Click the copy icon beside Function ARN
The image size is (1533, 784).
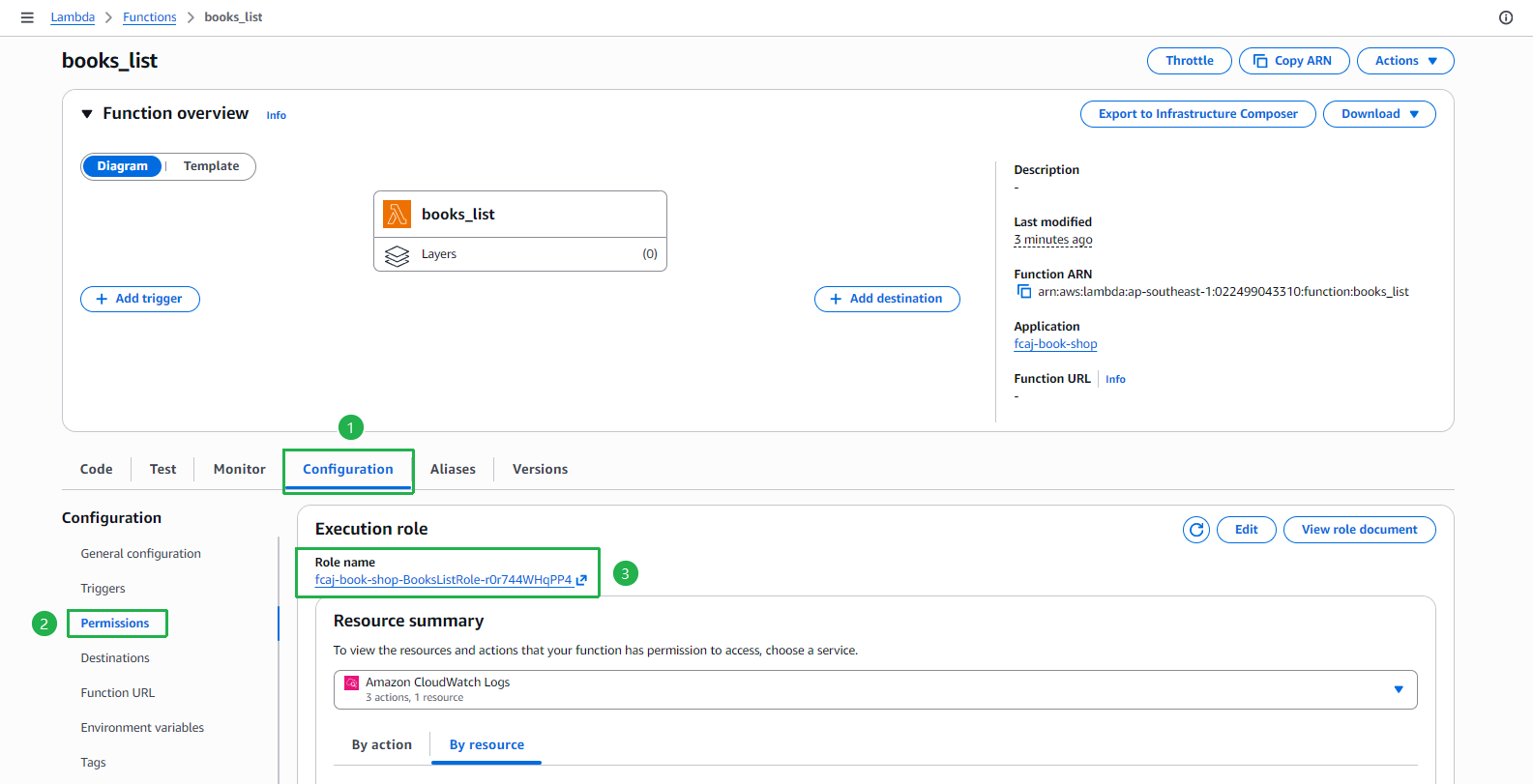tap(1023, 291)
